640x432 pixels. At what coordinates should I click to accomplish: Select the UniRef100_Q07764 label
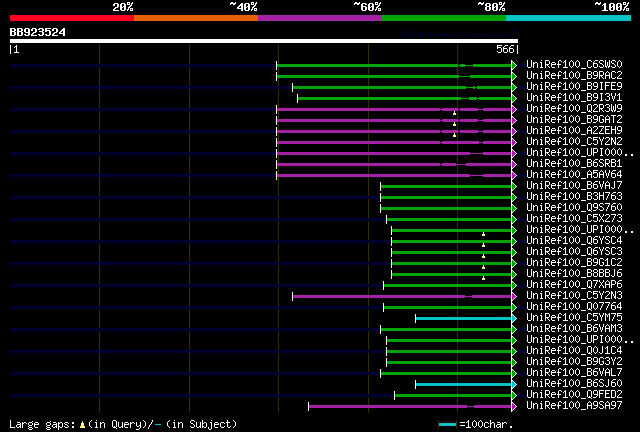[x=574, y=307]
